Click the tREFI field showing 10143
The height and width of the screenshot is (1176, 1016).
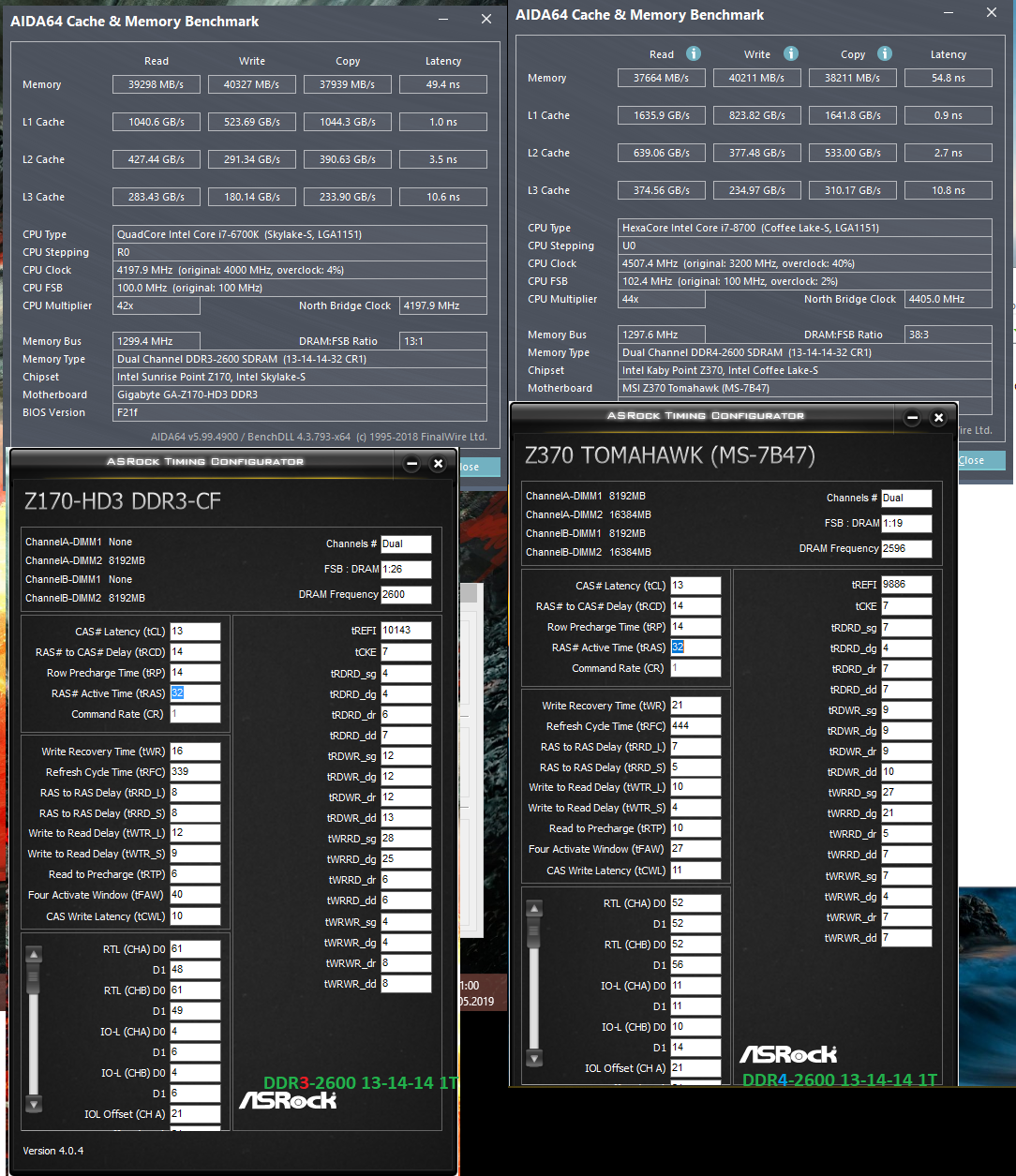[406, 631]
